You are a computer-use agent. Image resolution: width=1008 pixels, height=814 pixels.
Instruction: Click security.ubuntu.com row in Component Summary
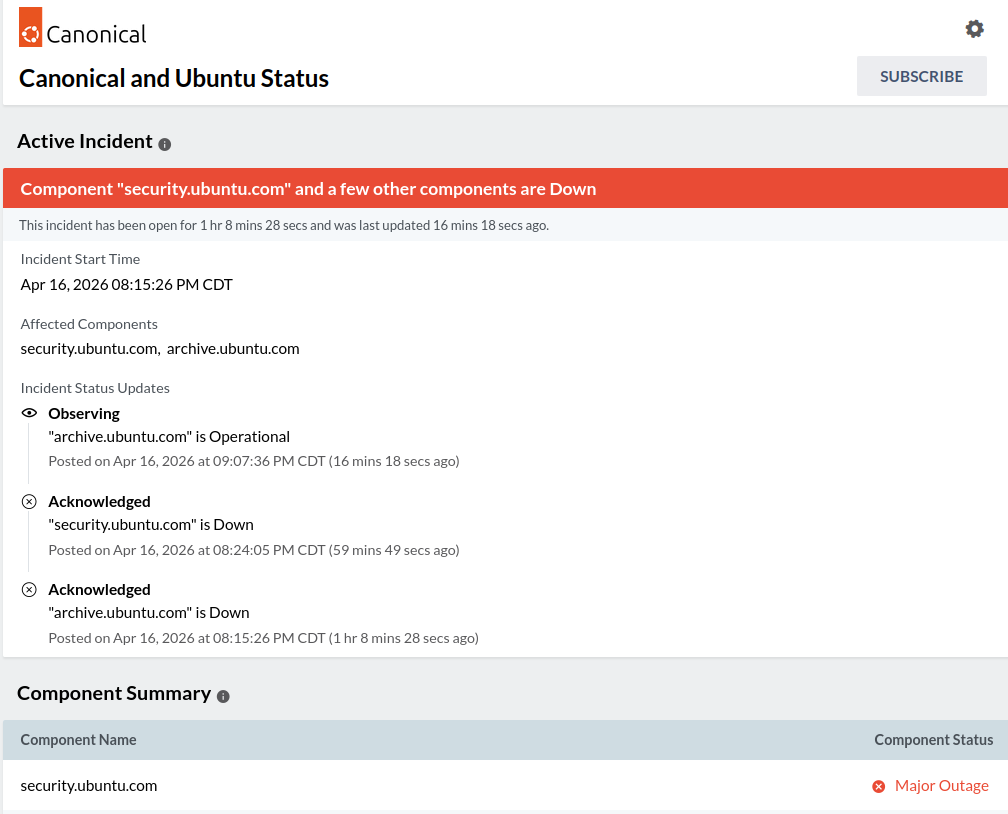click(x=505, y=786)
